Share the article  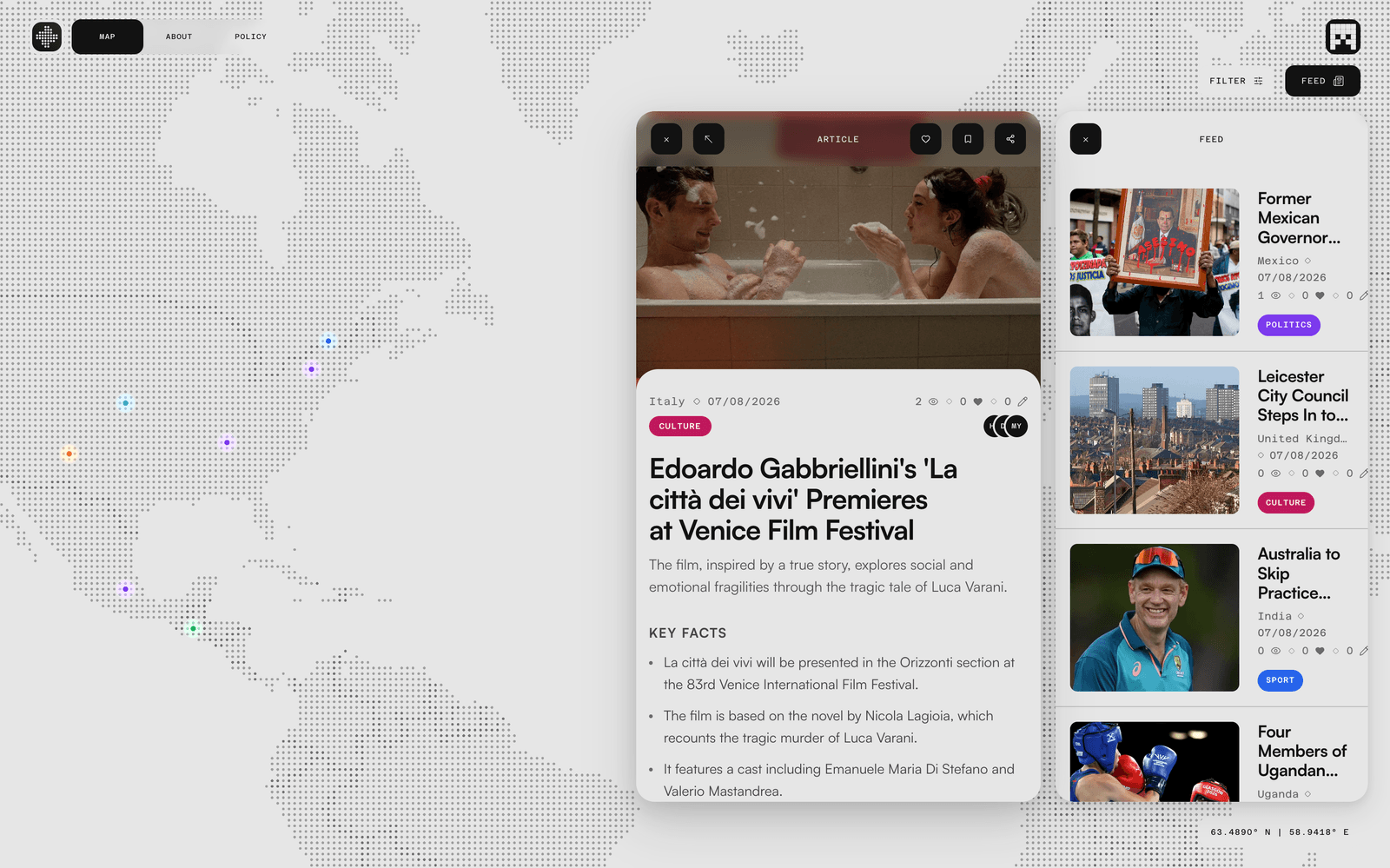coord(1010,139)
